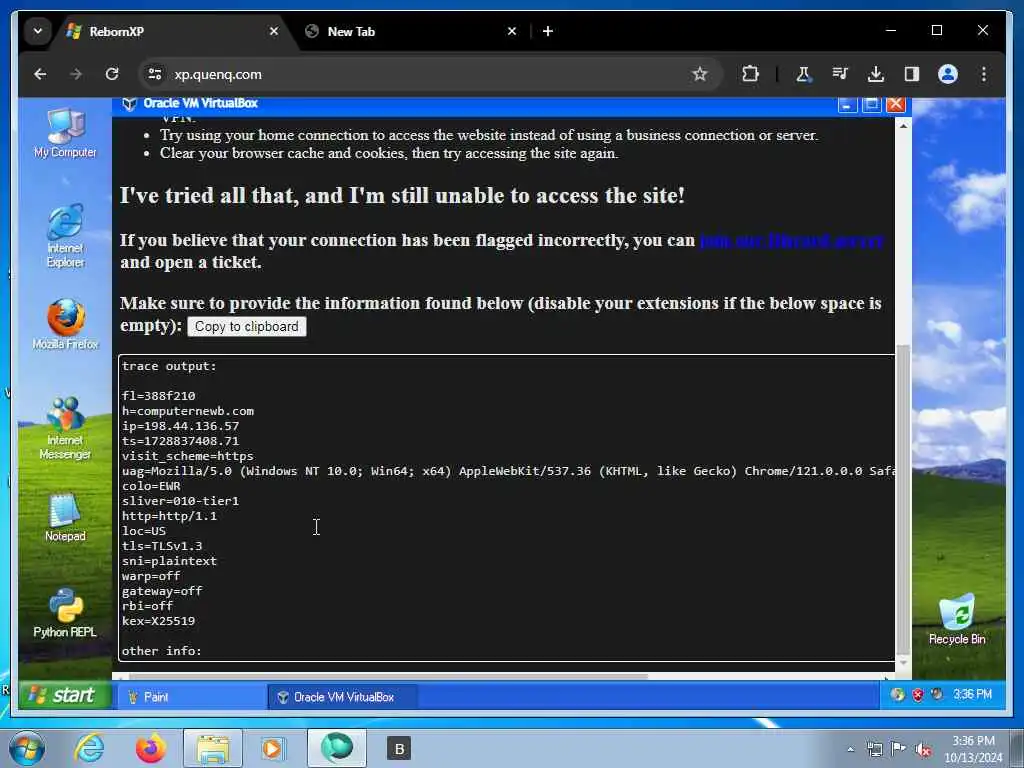Click red shield icon in XP tray
Image resolution: width=1024 pixels, height=768 pixels.
point(918,695)
